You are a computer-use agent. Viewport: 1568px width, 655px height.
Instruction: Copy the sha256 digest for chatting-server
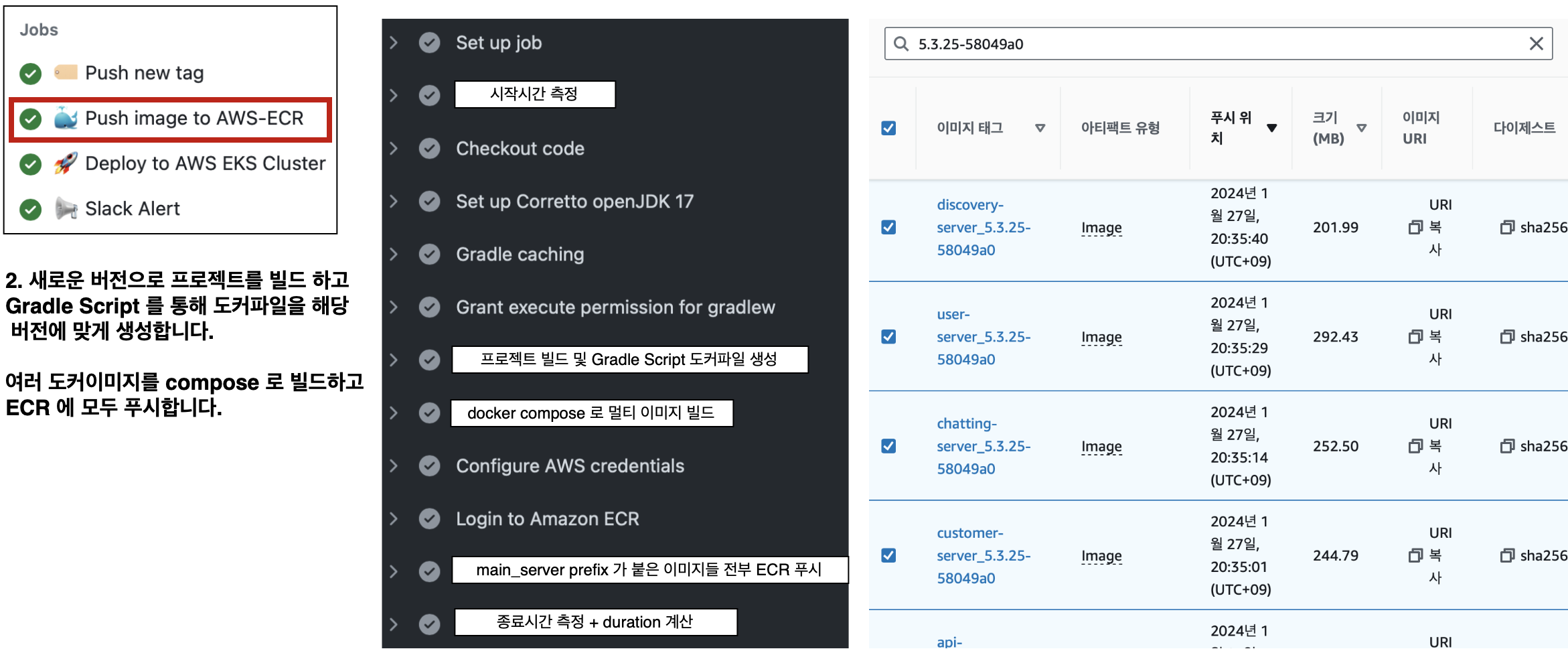point(1507,446)
